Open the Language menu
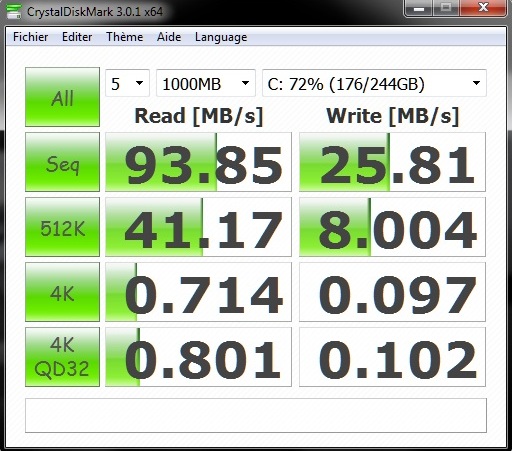 click(221, 37)
